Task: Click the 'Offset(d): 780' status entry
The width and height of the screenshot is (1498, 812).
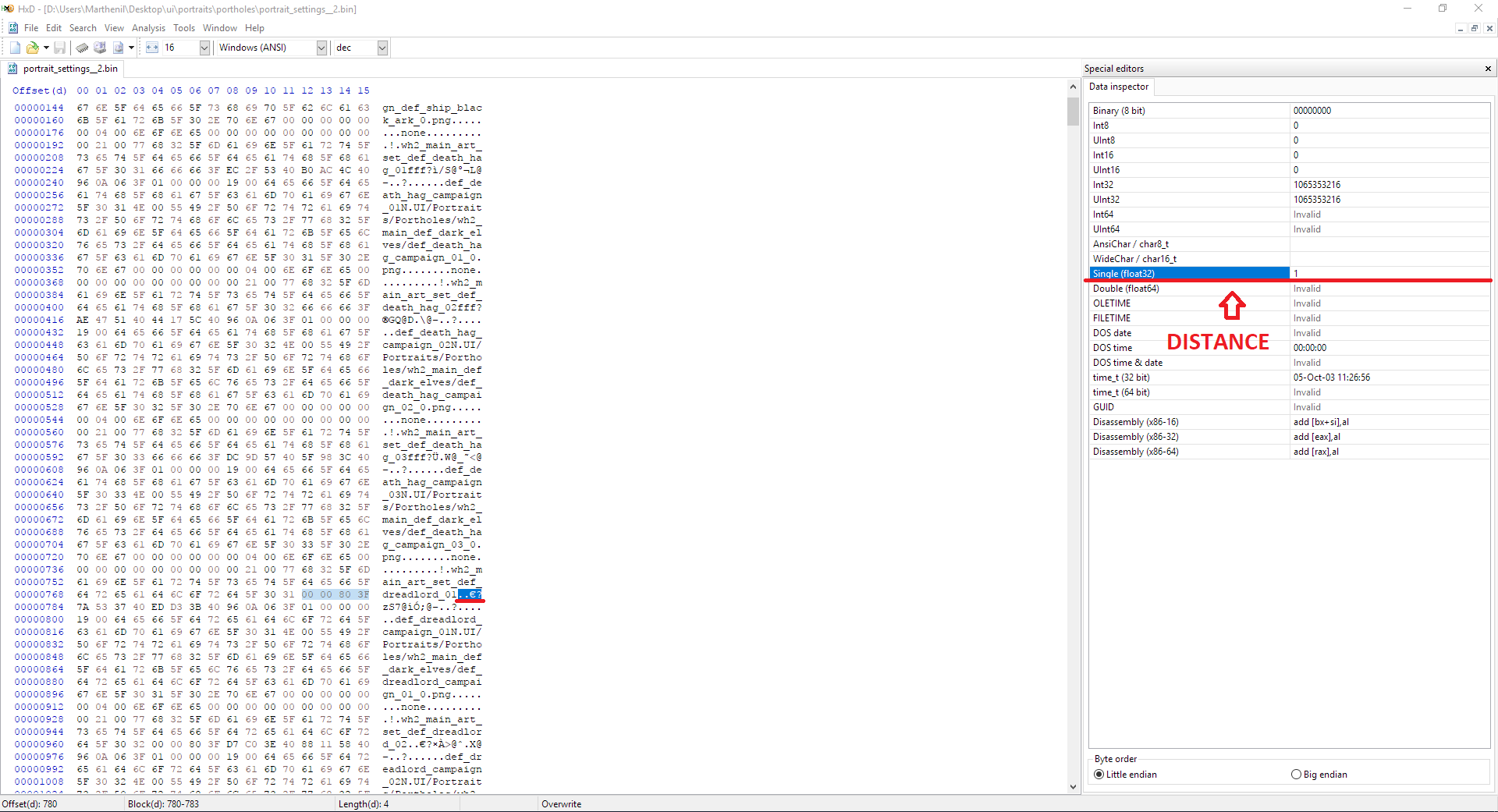Action: tap(30, 804)
